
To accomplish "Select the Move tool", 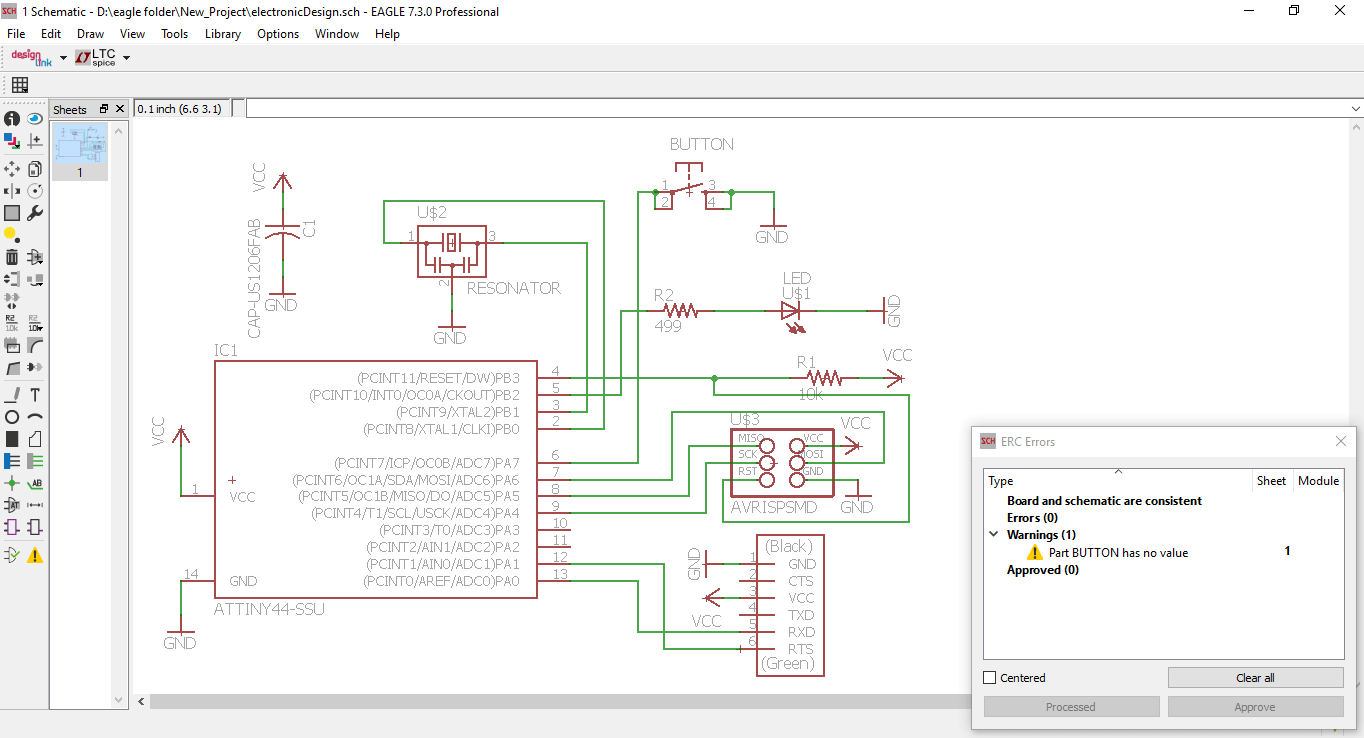I will (12, 169).
